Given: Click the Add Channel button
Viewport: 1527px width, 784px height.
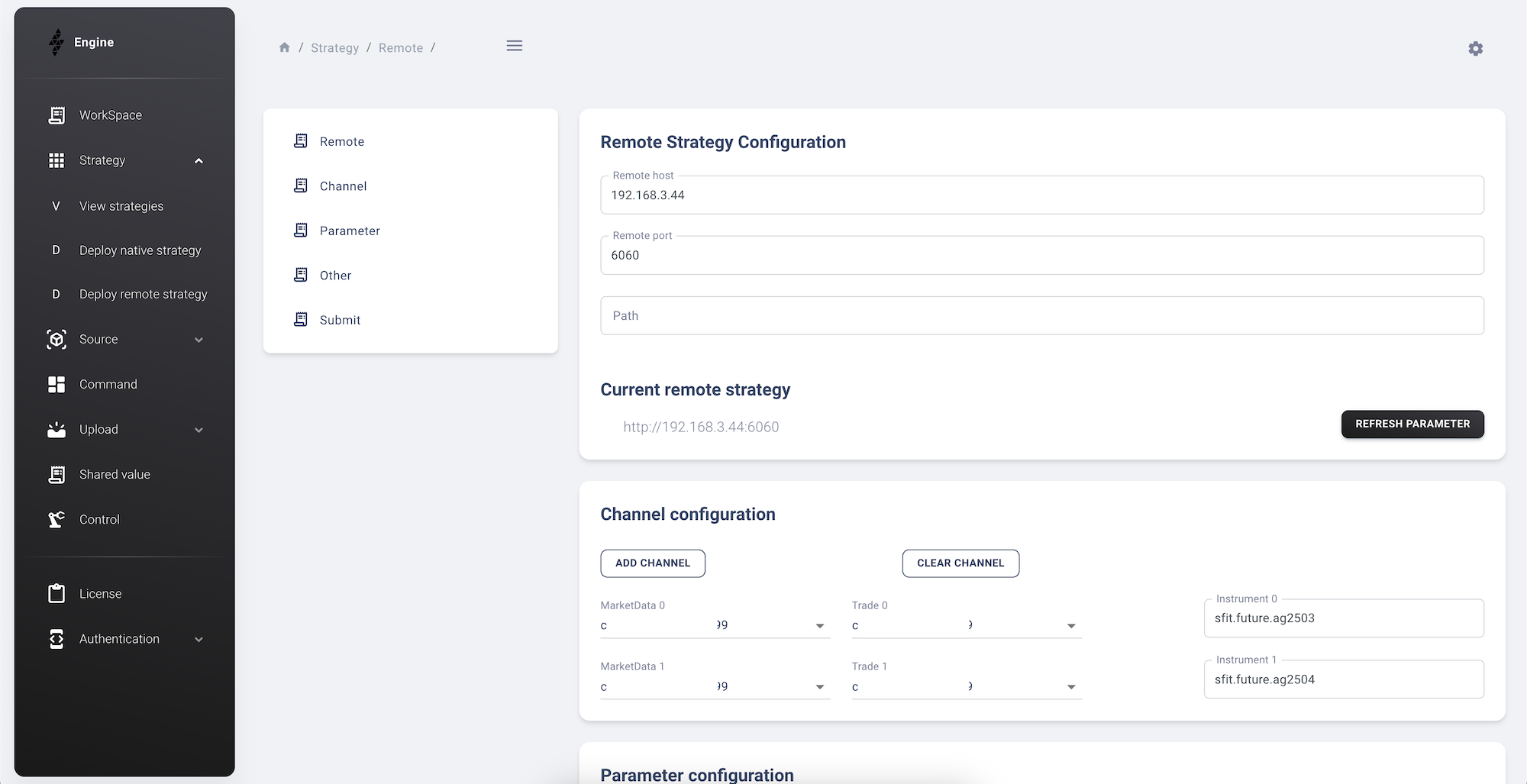Looking at the screenshot, I should 652,563.
